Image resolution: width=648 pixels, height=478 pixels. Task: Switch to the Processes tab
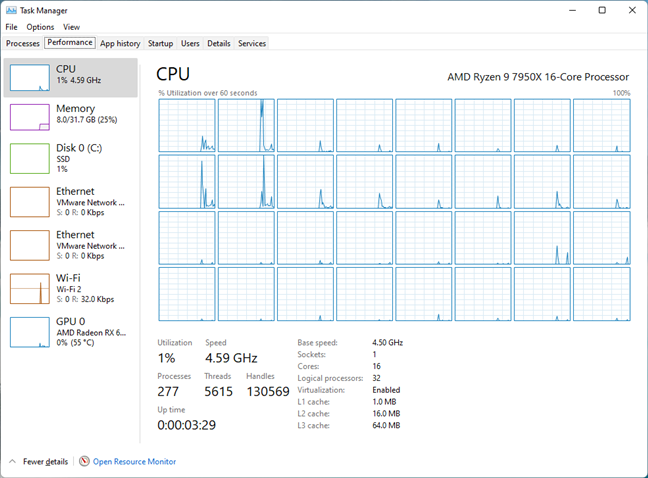(23, 44)
